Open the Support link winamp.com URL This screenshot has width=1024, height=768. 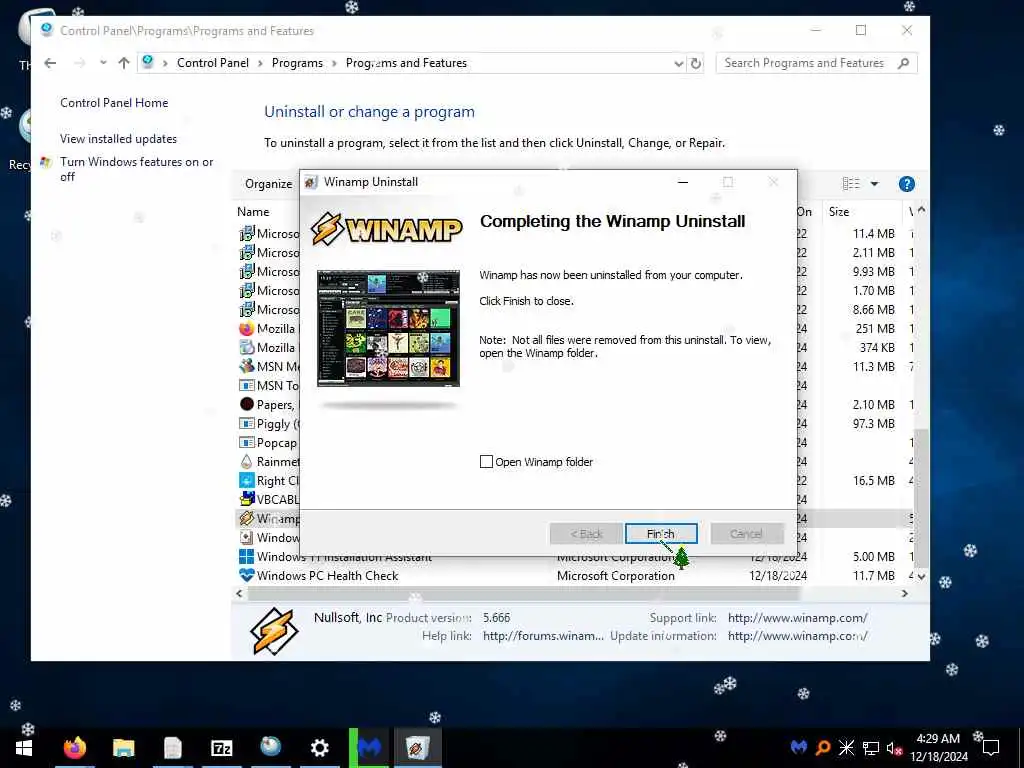797,618
